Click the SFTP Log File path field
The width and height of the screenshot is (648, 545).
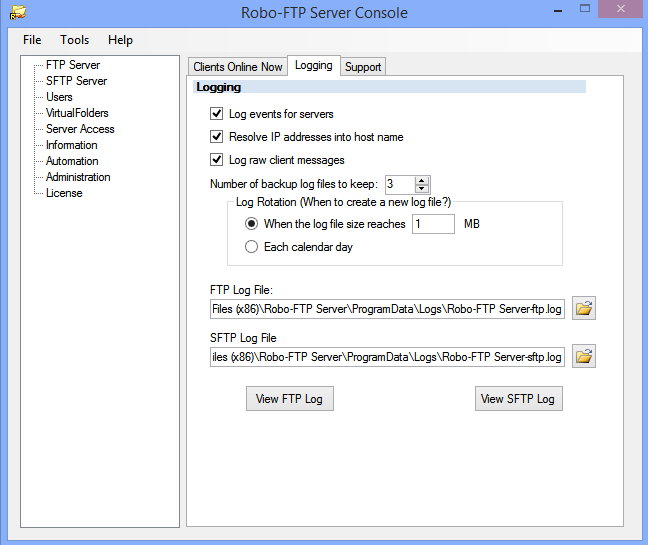[387, 357]
